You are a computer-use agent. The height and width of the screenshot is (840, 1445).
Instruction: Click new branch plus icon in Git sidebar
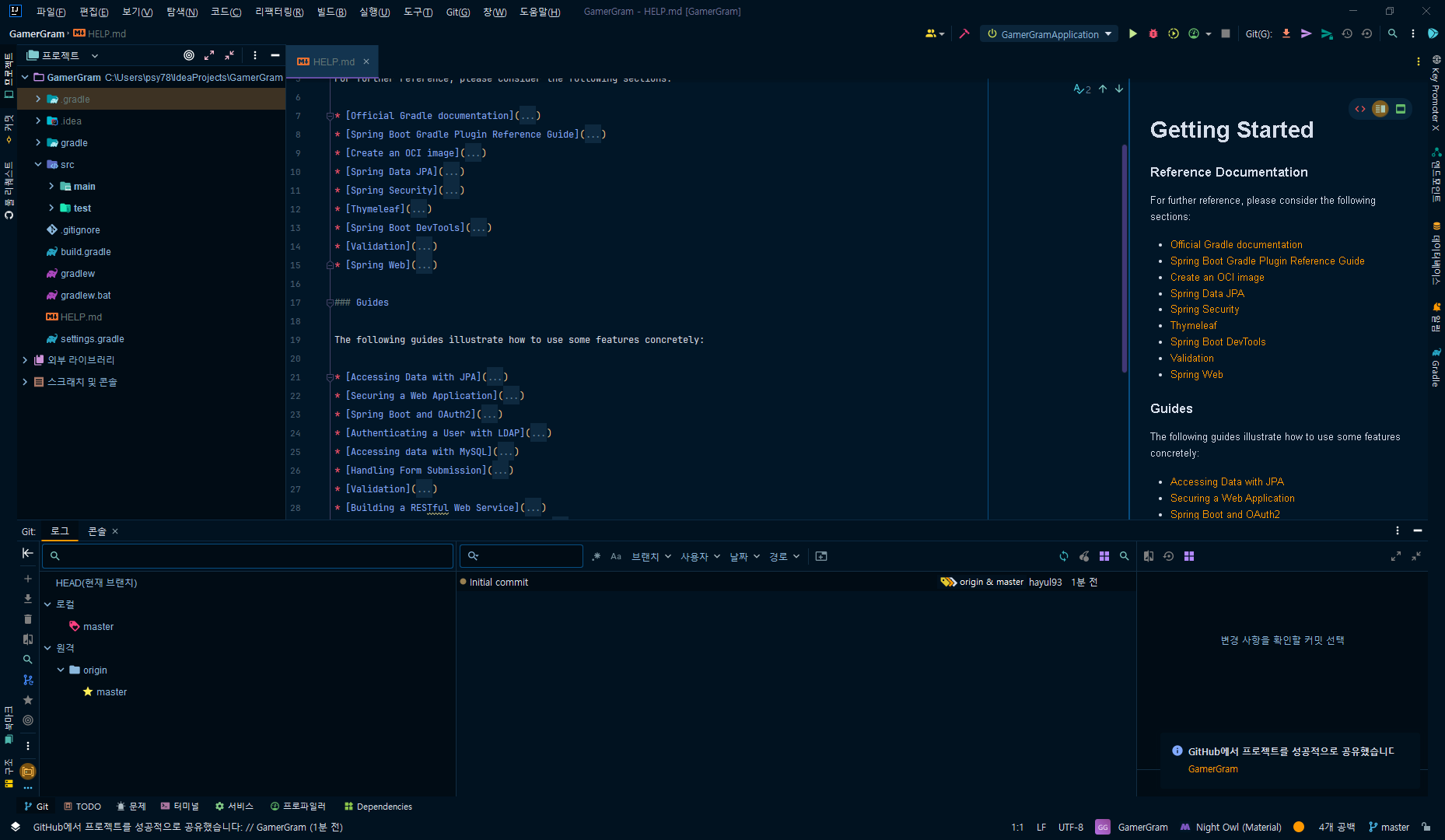pyautogui.click(x=28, y=579)
